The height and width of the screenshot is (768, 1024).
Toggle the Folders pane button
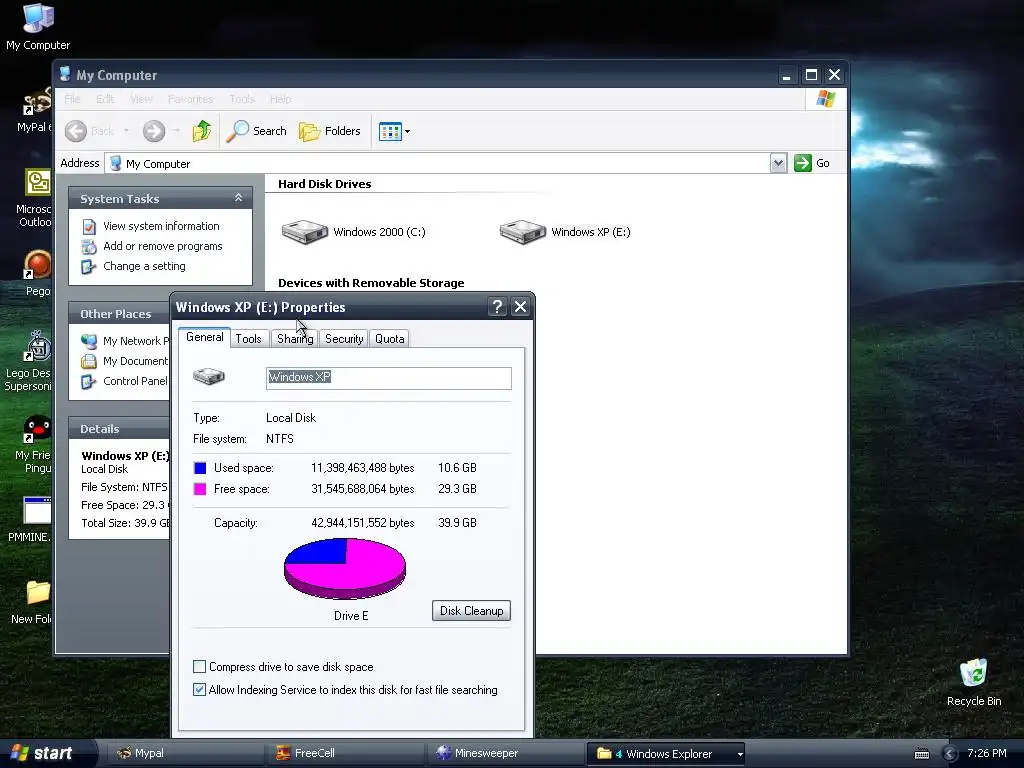tap(330, 131)
